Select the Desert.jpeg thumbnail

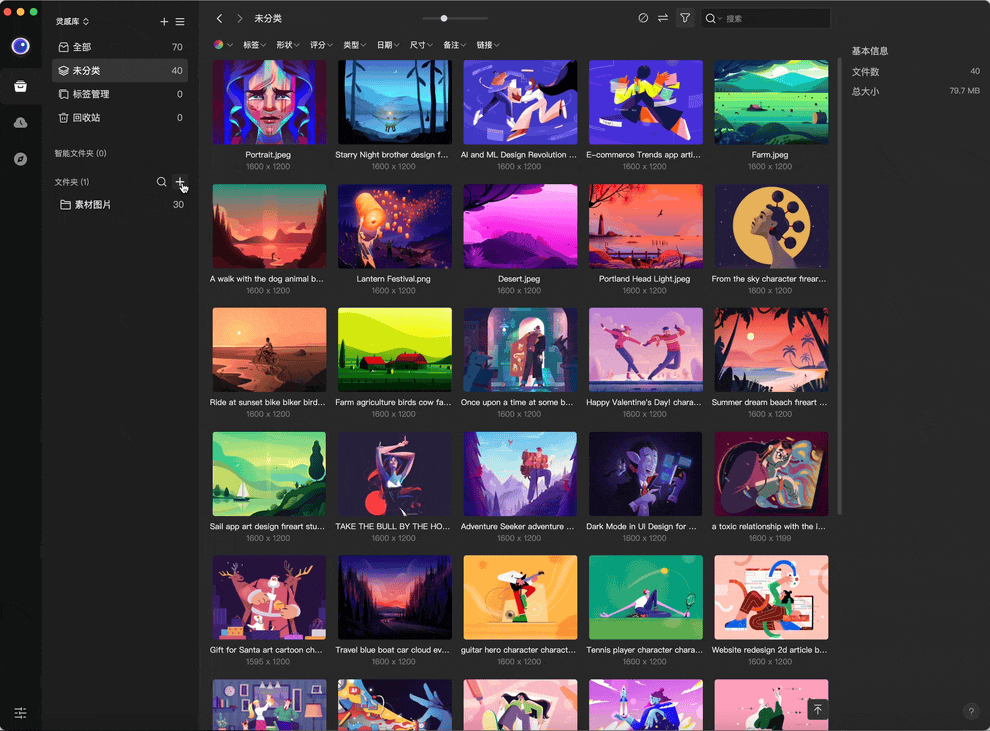[520, 226]
